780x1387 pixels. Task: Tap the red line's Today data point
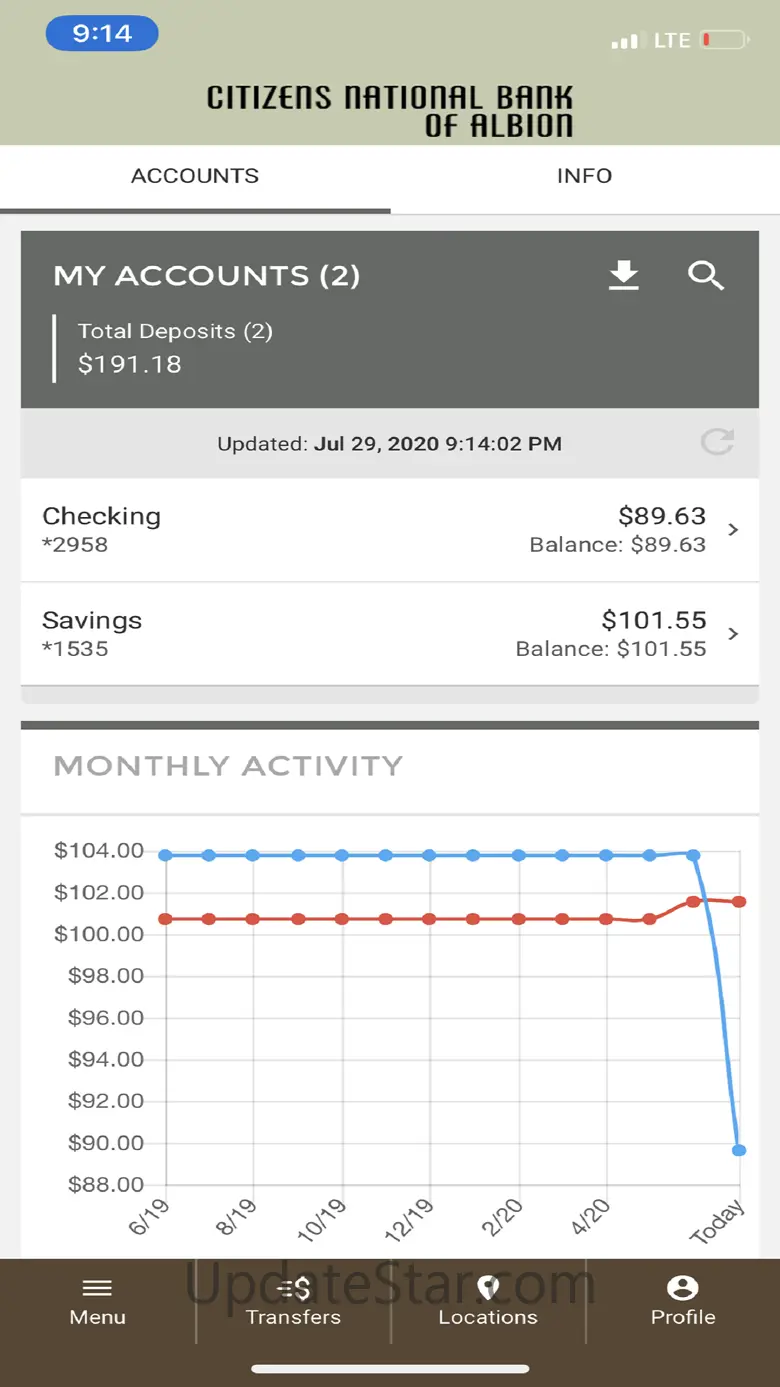tap(738, 902)
